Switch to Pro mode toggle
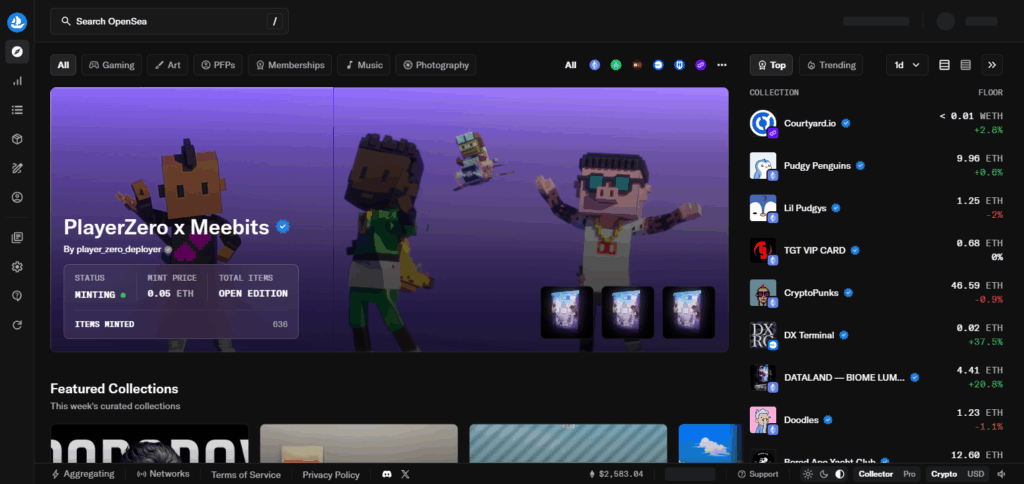This screenshot has width=1024, height=484. pos(909,474)
